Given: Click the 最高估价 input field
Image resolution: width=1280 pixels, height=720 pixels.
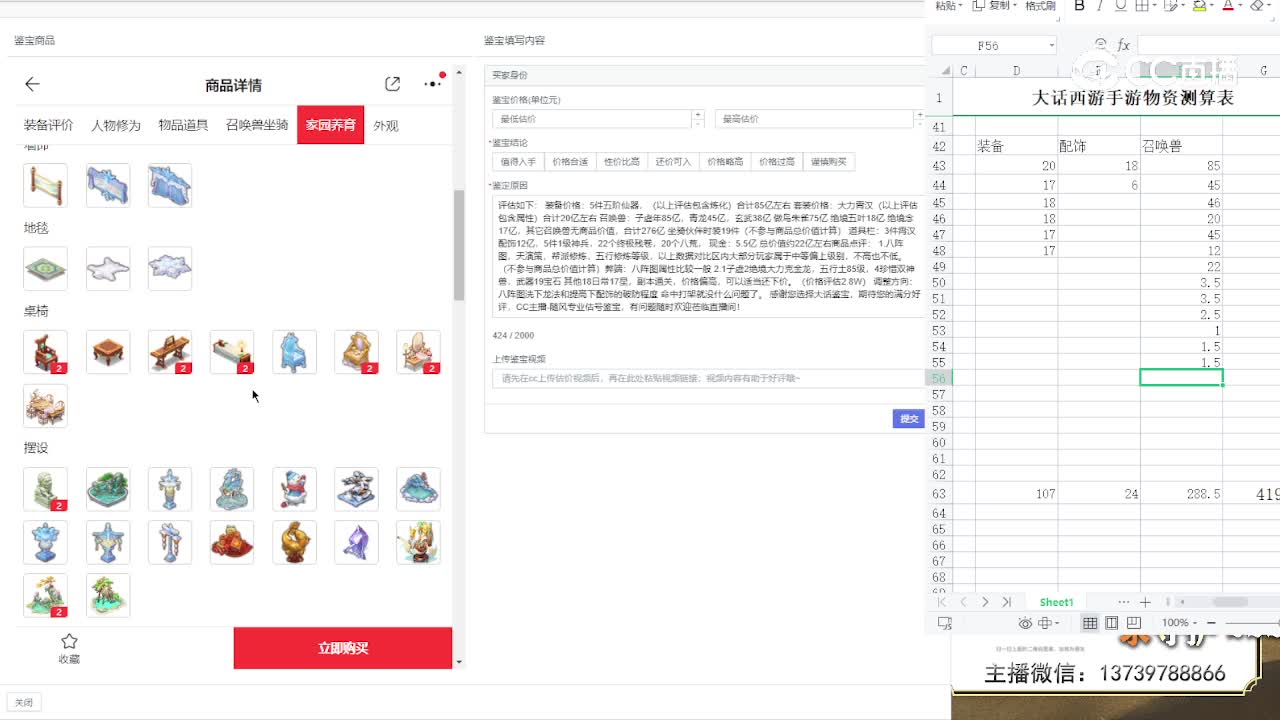Looking at the screenshot, I should 814,118.
